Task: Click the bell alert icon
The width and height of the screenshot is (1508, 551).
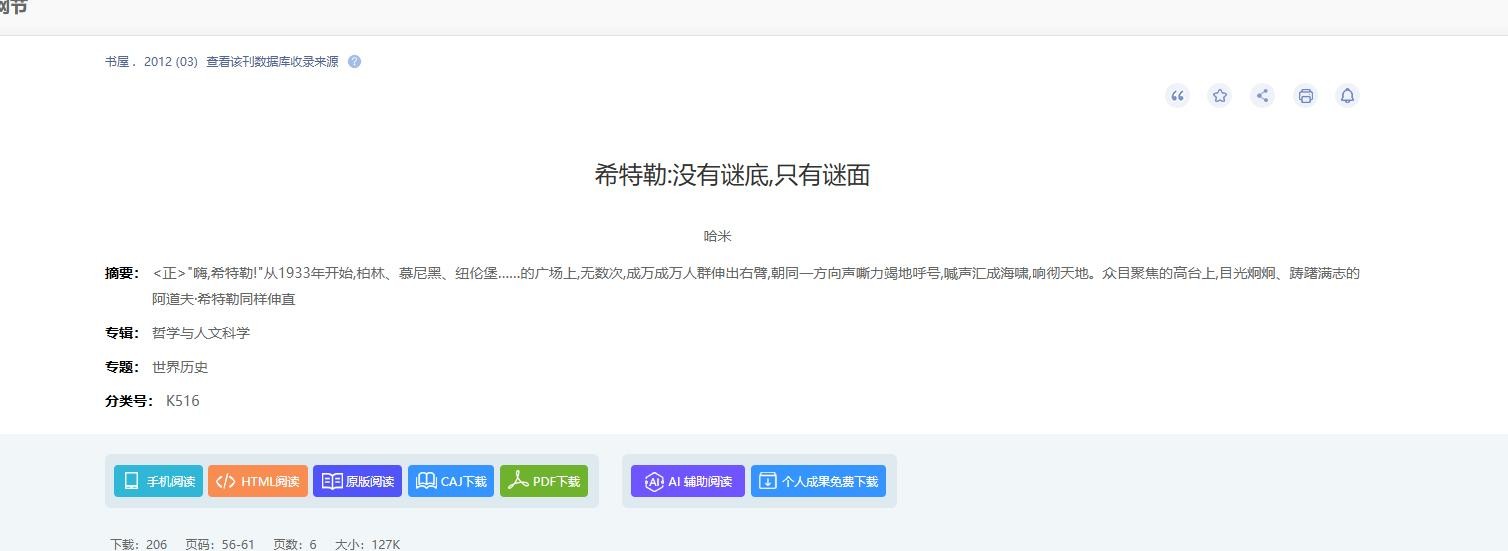Action: (1347, 96)
